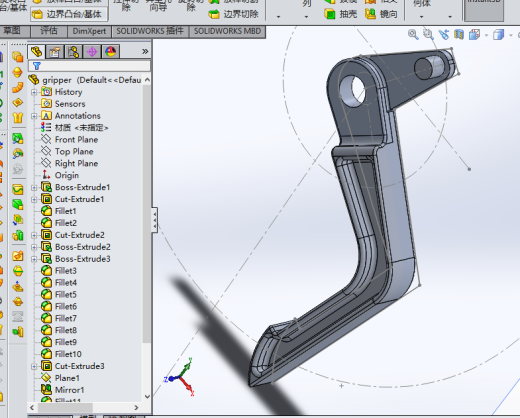Screen dimensions: 520x418
Task: Click the Display Style cube icon
Action: 498,34
